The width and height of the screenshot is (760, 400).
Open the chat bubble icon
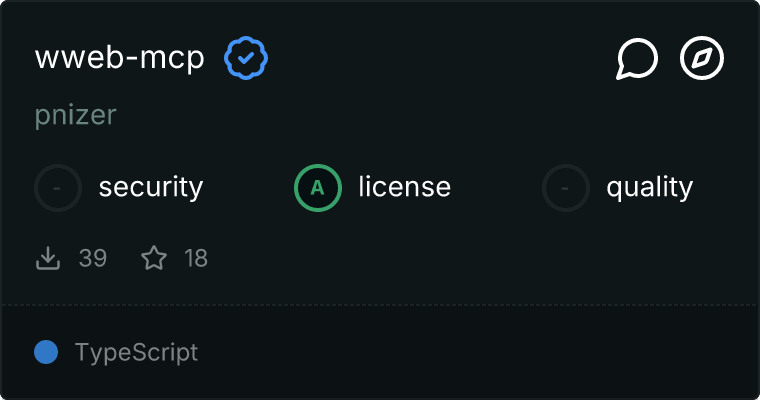[637, 59]
